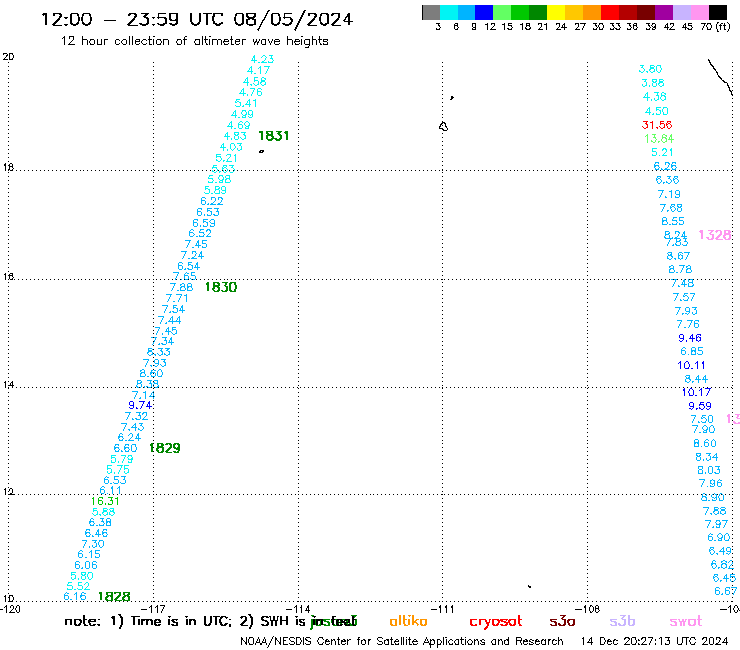The width and height of the screenshot is (740, 650).
Task: Select the 5.41 wave height reading
Action: 246,103
